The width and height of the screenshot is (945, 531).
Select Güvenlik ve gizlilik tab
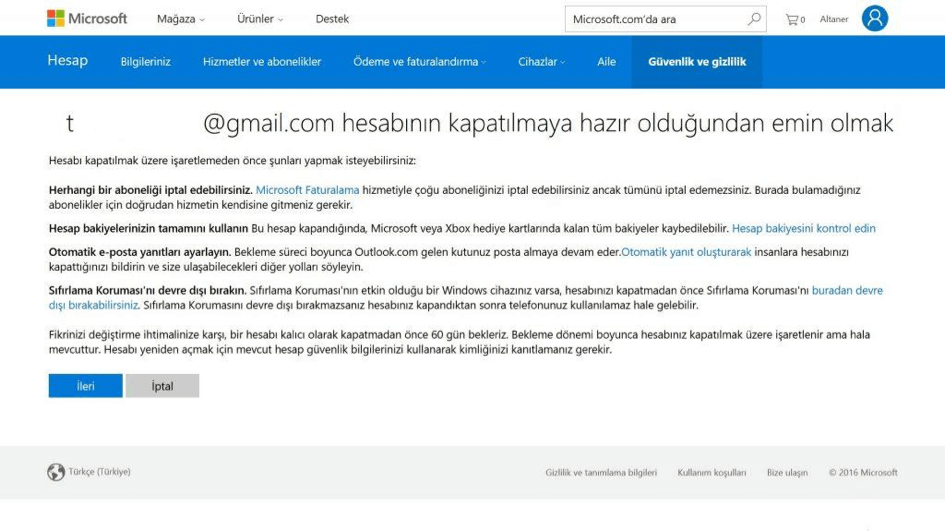pos(696,62)
